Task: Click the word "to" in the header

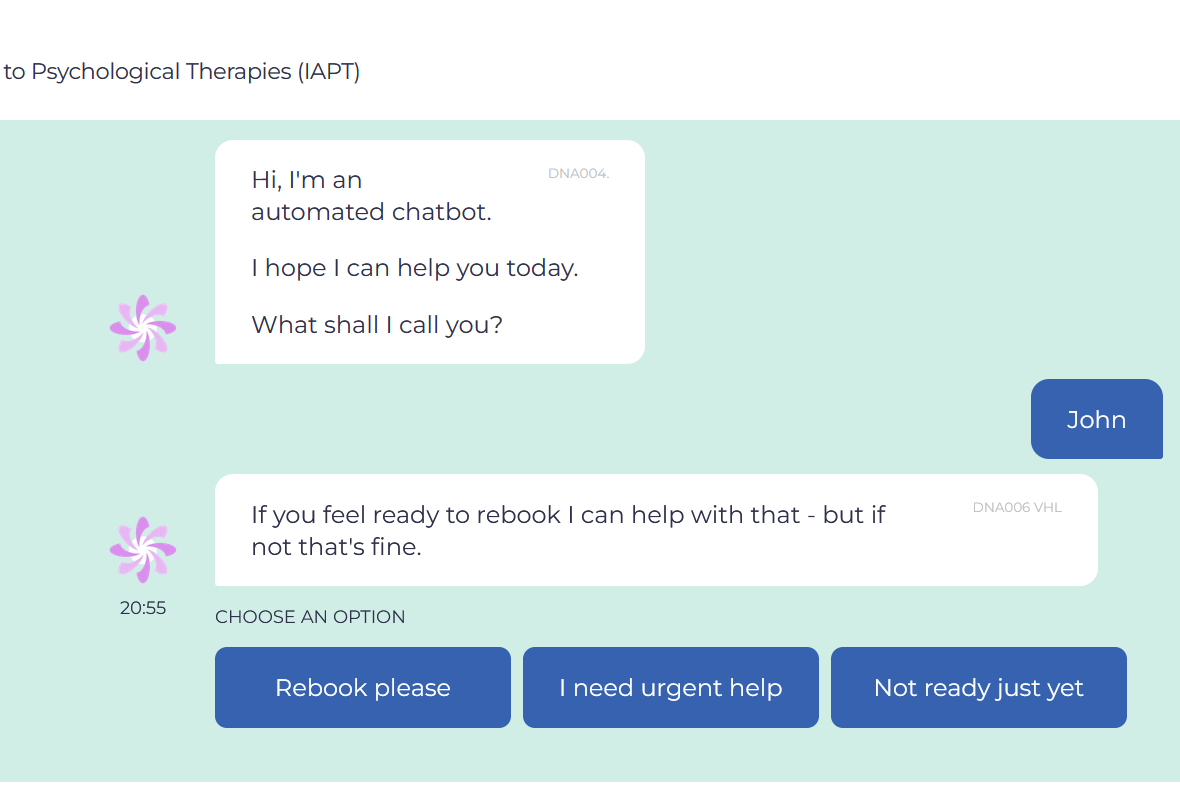Action: pyautogui.click(x=14, y=72)
